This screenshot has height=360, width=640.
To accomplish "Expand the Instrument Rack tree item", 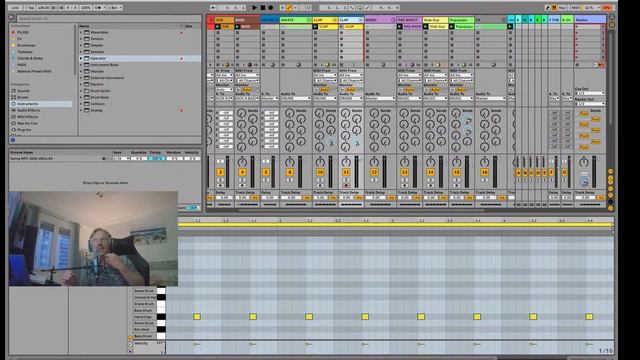I will pos(81,65).
